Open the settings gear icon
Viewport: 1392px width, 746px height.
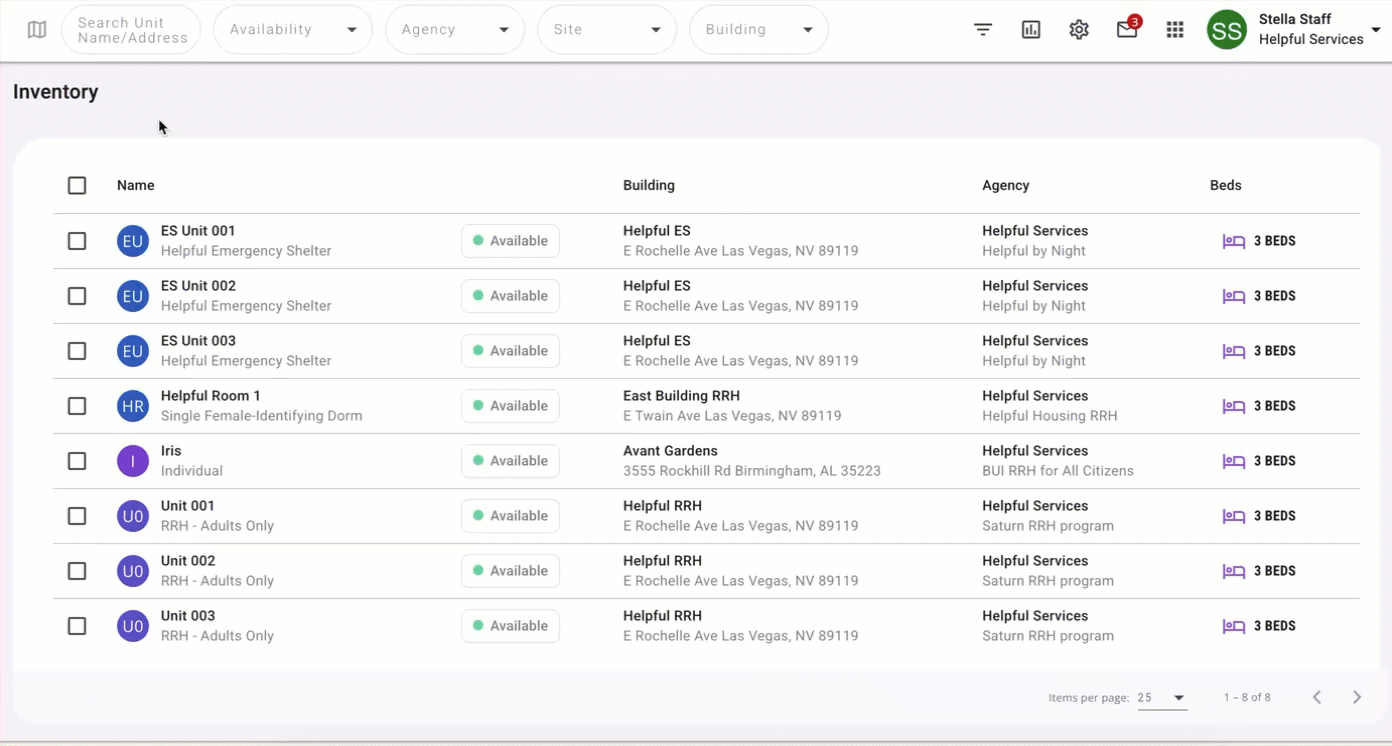(1079, 30)
